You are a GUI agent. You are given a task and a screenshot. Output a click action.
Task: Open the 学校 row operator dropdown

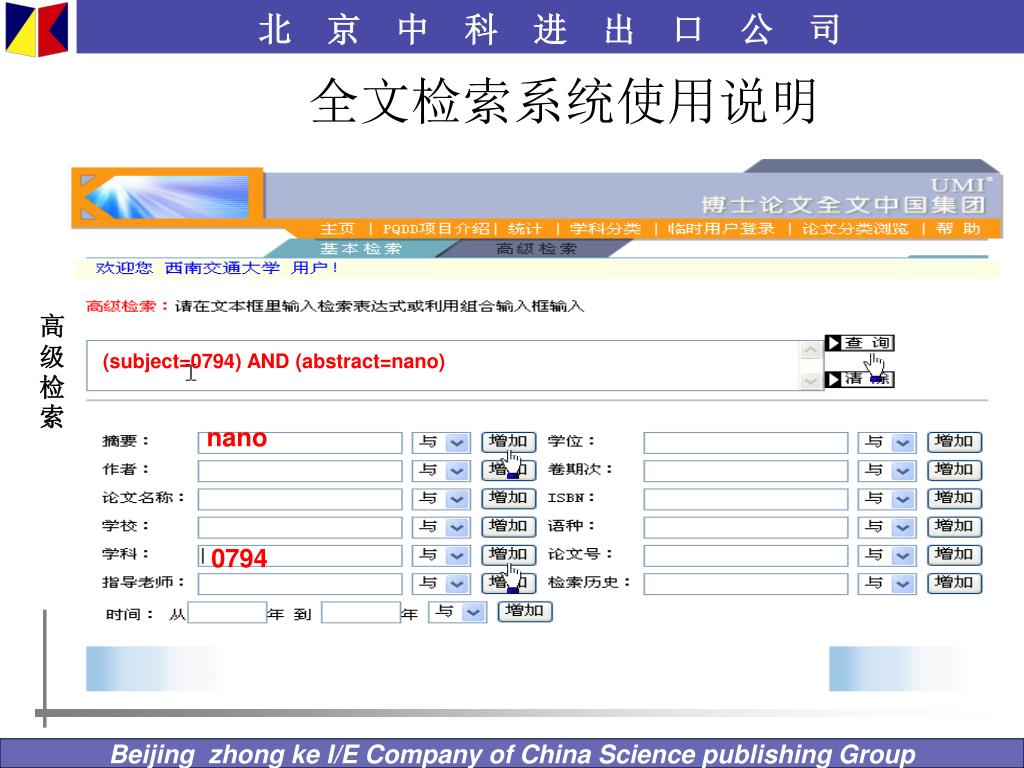coord(441,527)
